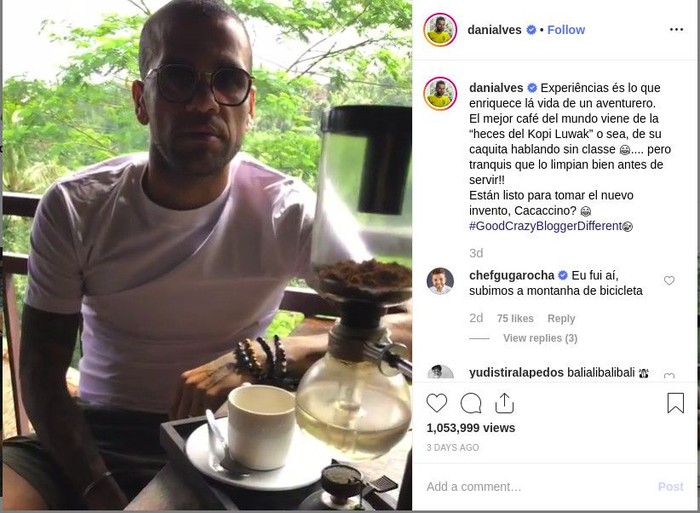Like yudistiralapedos's comment heart

click(x=669, y=376)
